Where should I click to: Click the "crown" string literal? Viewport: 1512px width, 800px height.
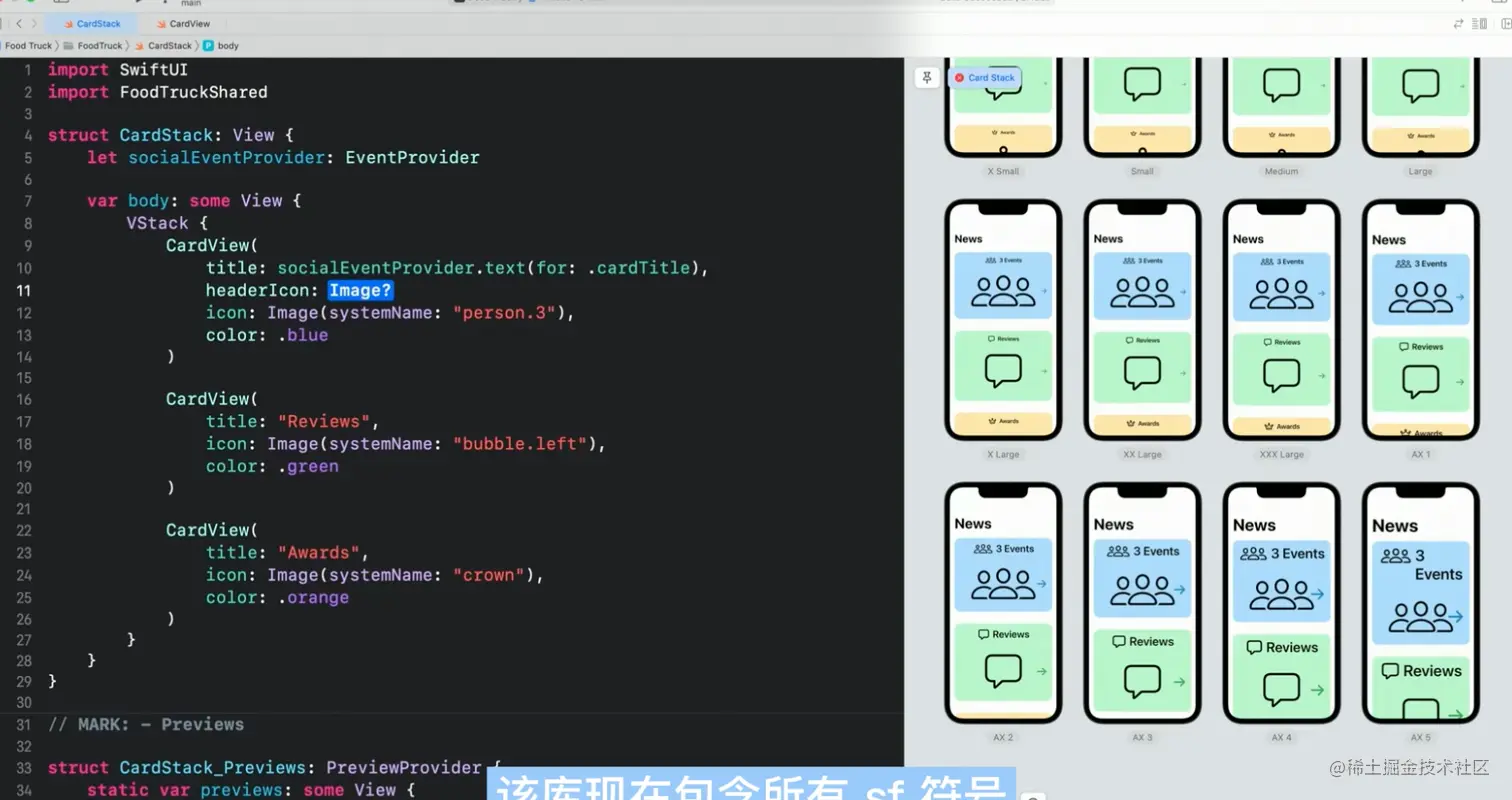coord(489,575)
